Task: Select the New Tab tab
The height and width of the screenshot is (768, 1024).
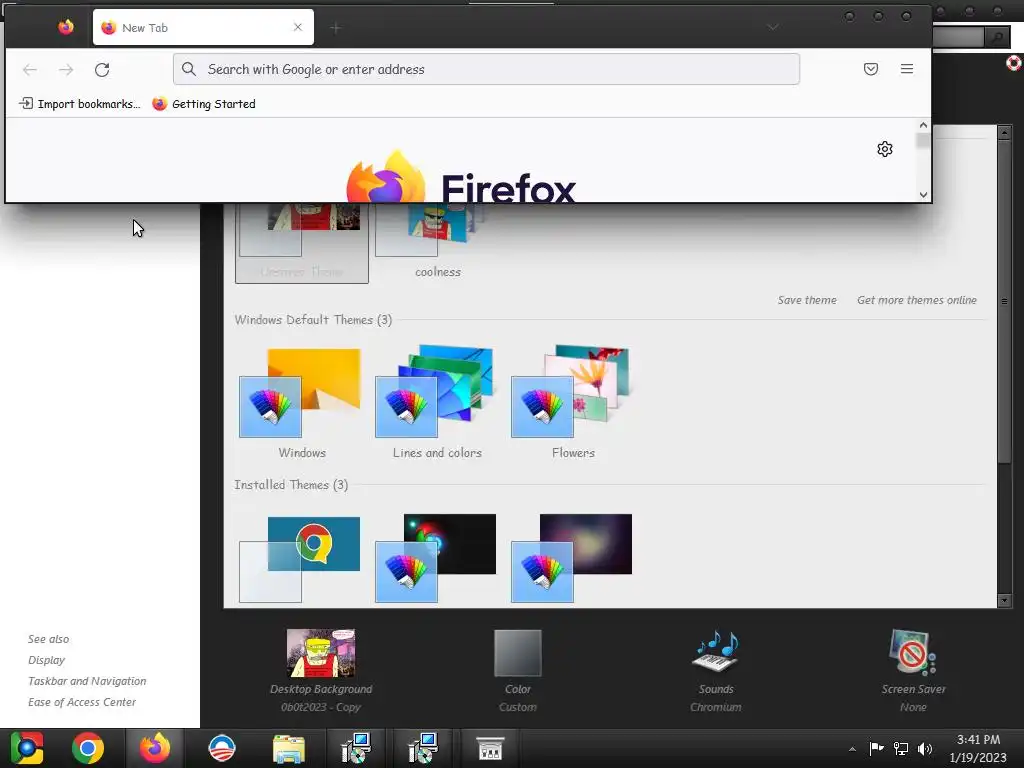Action: coord(203,27)
